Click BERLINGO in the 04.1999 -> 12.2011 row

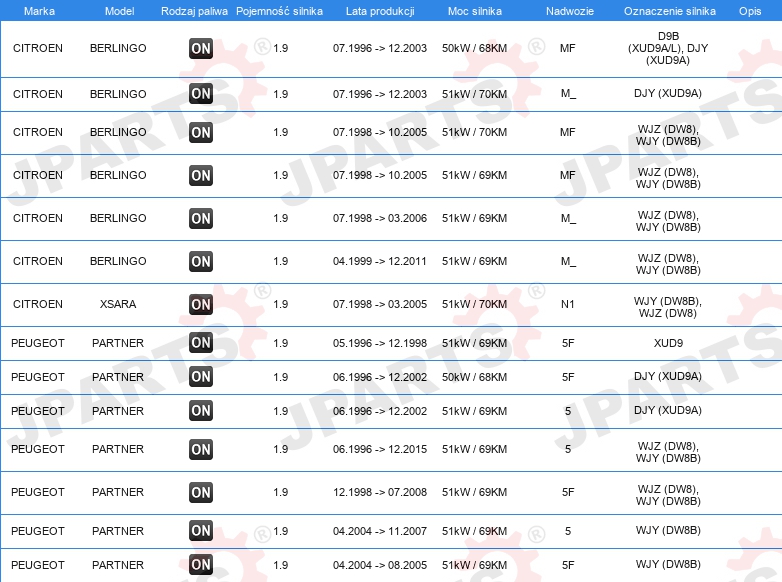118,261
